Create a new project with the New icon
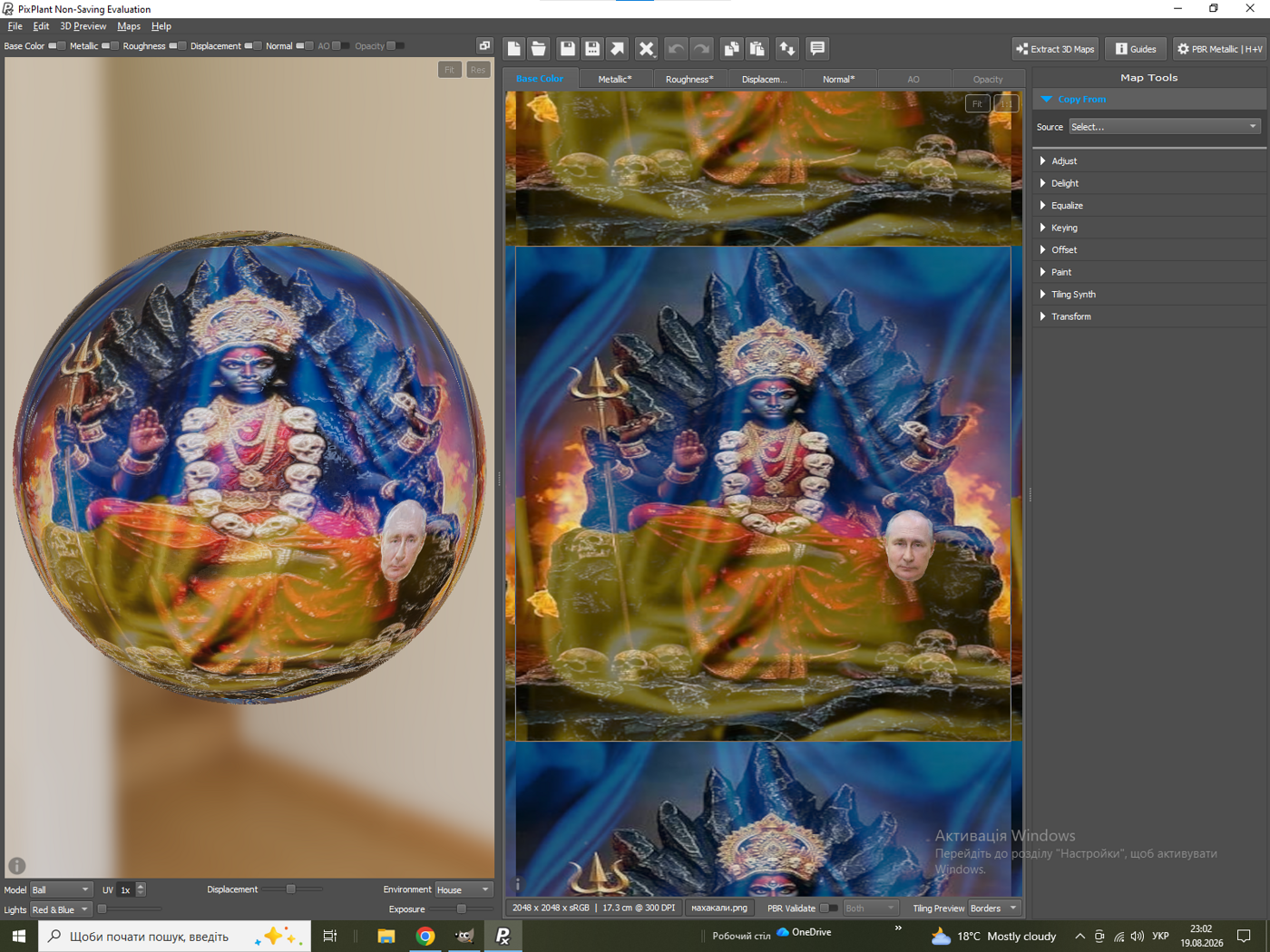The width and height of the screenshot is (1270, 952). point(514,49)
